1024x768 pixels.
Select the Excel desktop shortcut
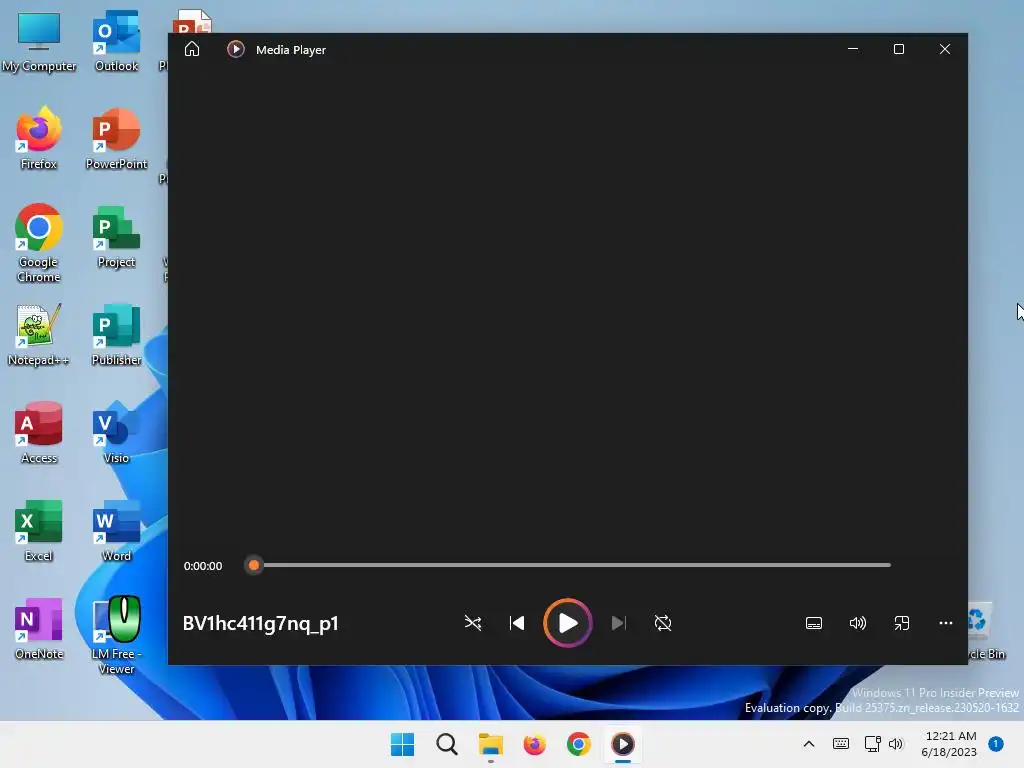coord(39,531)
